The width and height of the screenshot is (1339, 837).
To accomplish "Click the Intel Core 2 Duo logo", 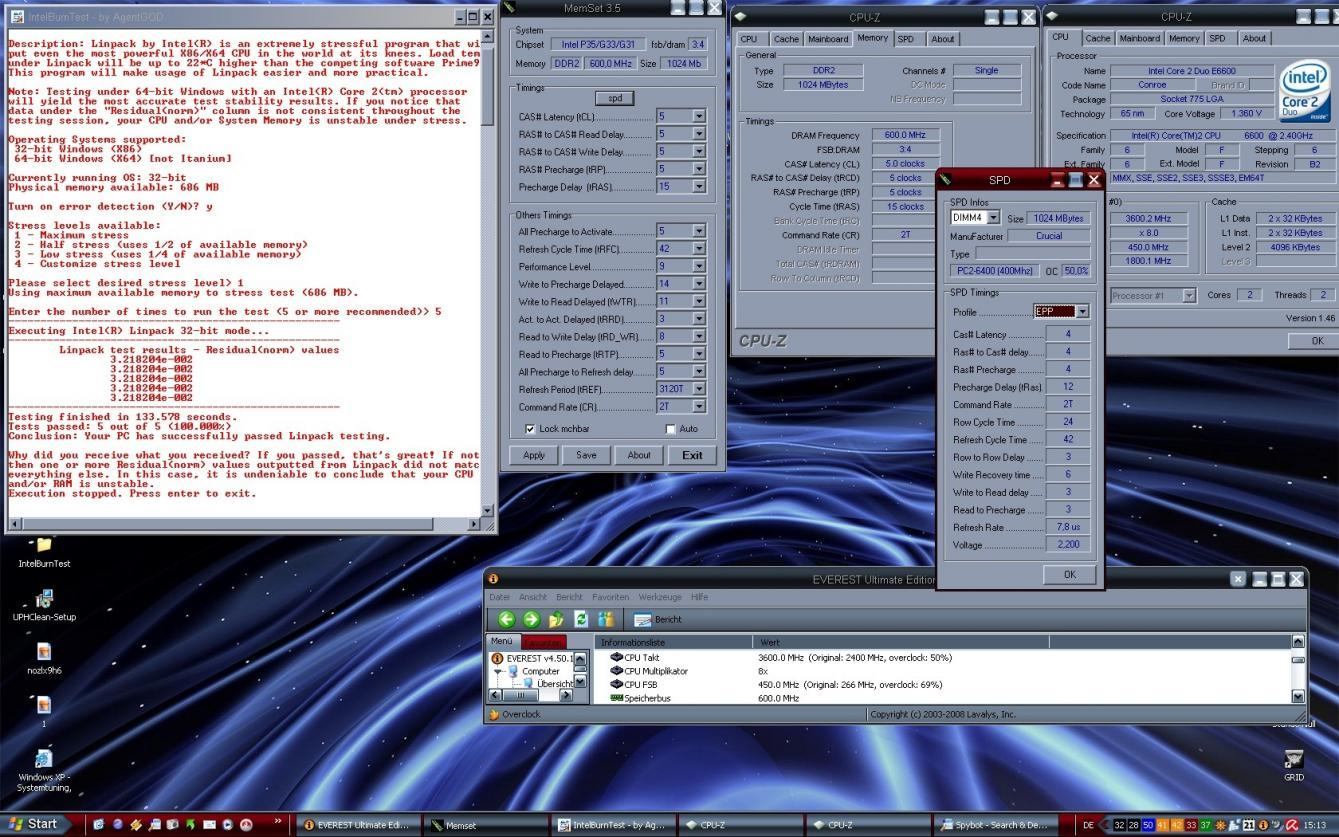I will tap(1306, 93).
